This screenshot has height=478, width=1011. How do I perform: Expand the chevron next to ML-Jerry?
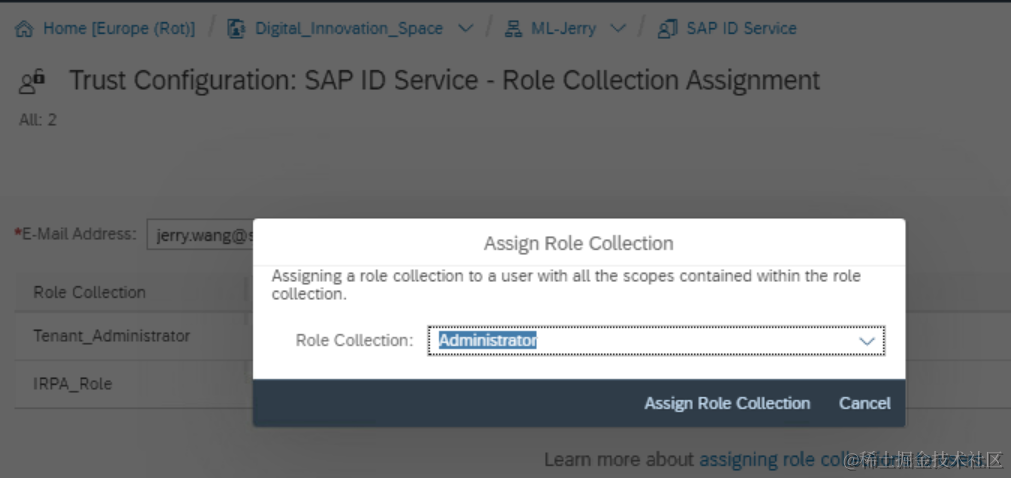click(618, 28)
